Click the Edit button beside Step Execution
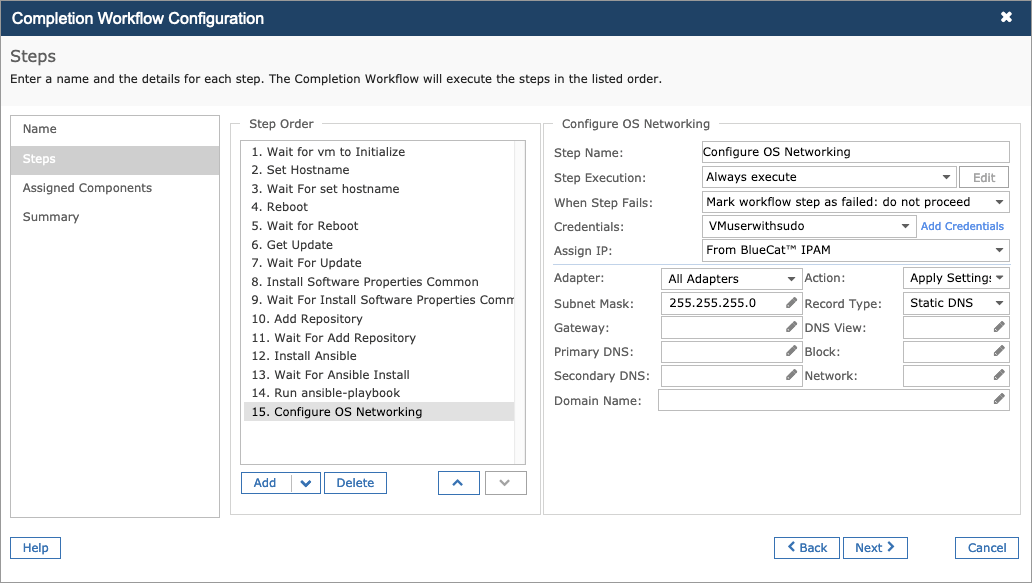 point(984,178)
